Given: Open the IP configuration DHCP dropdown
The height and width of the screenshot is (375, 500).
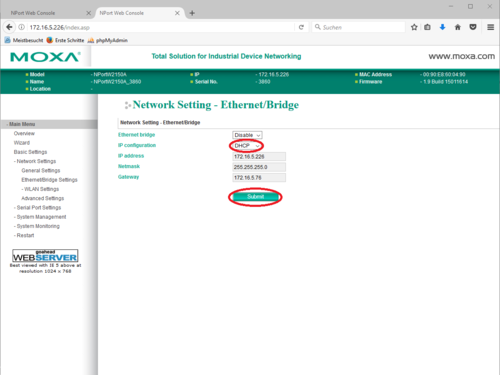Looking at the screenshot, I should tap(247, 146).
